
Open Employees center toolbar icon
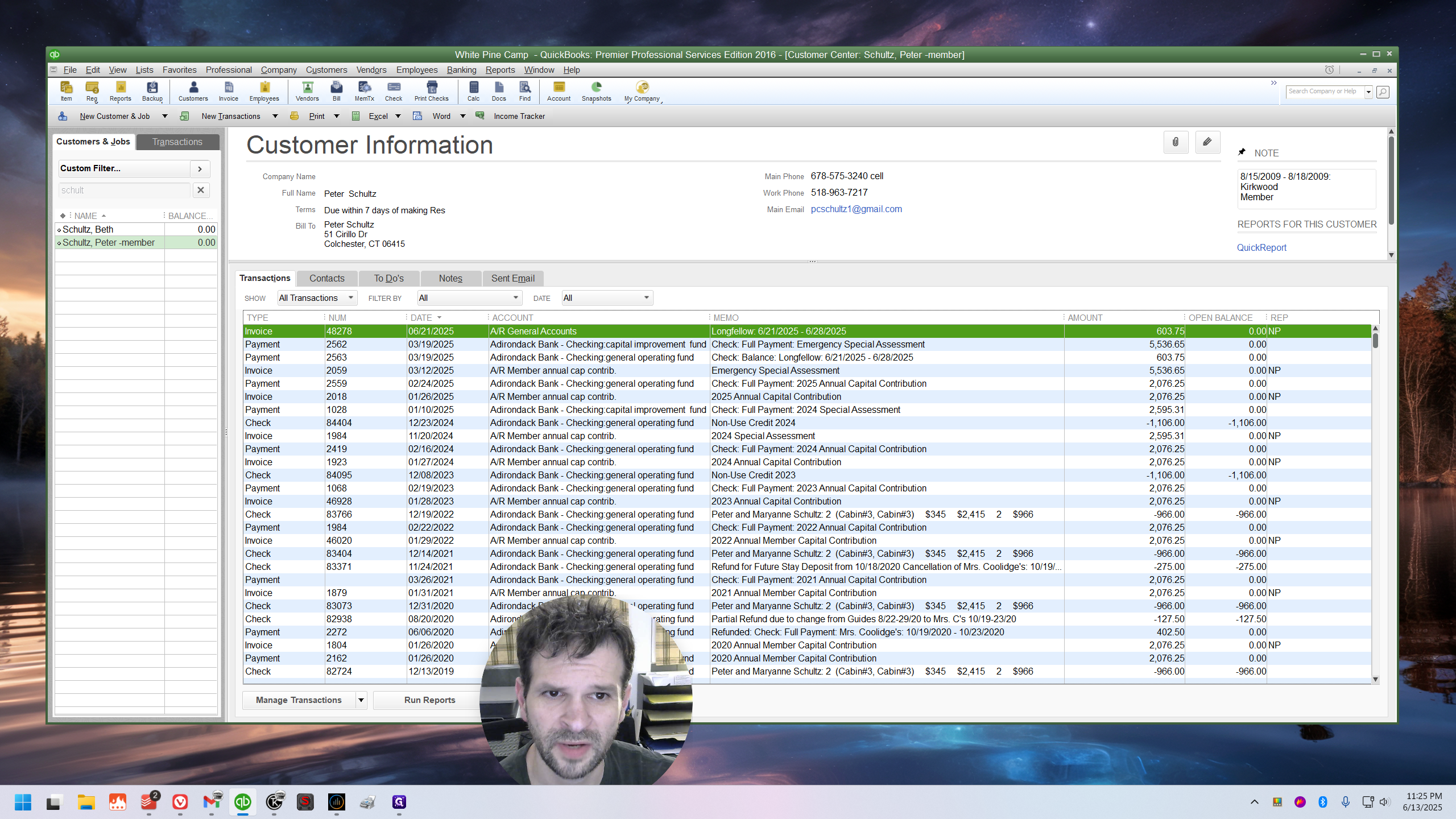coord(264,91)
